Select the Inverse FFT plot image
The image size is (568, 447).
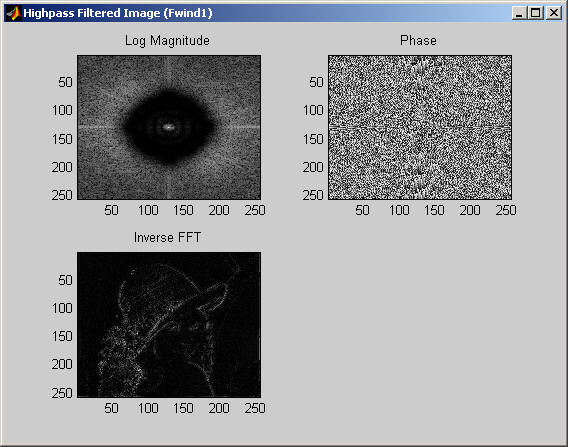click(169, 325)
